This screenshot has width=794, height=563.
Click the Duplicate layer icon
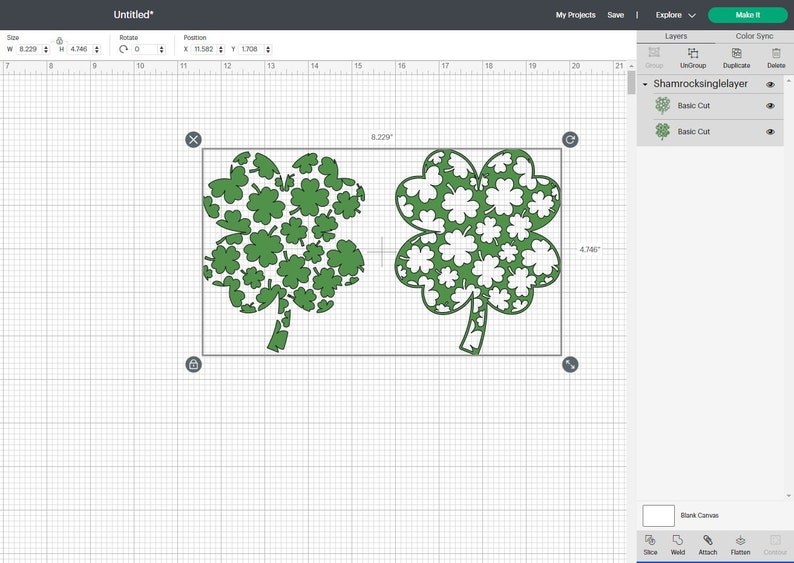pos(736,53)
